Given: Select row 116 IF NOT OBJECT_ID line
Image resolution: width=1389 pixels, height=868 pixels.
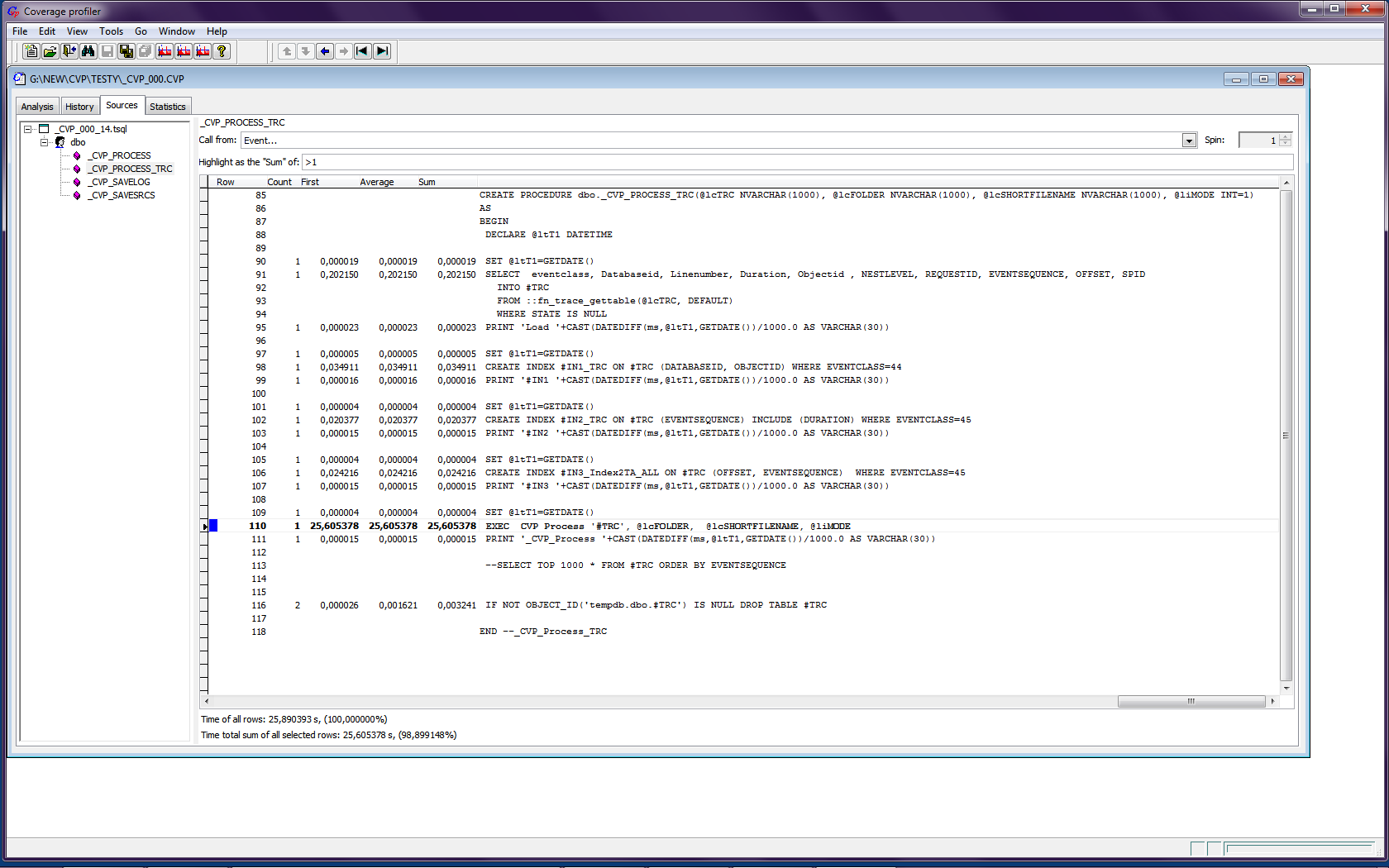Looking at the screenshot, I should pyautogui.click(x=742, y=605).
